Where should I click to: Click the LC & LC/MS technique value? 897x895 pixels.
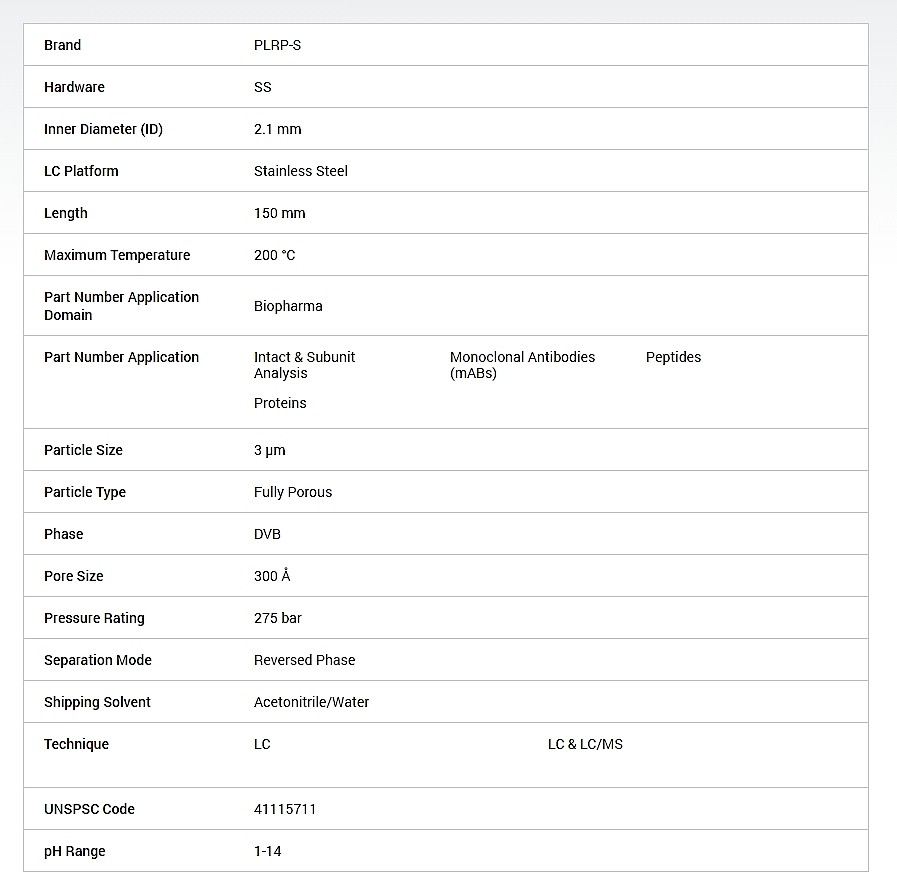coord(585,744)
